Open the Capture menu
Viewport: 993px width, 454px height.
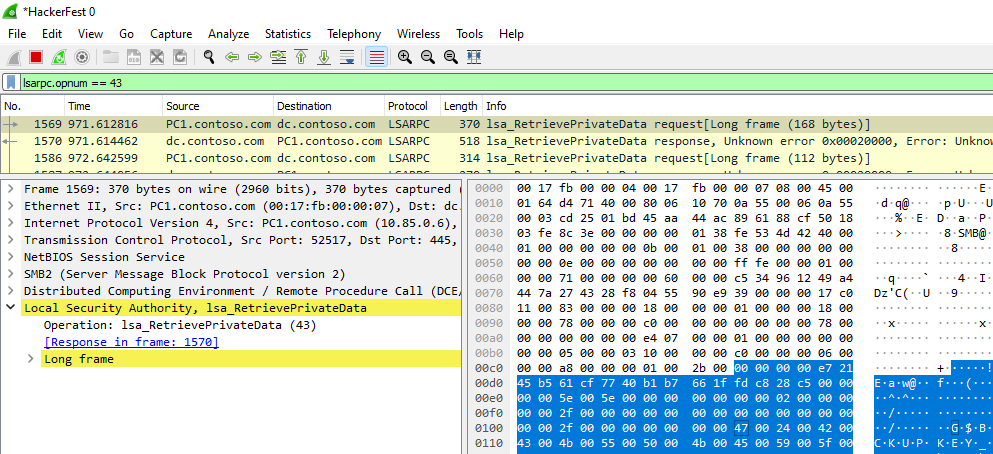171,34
